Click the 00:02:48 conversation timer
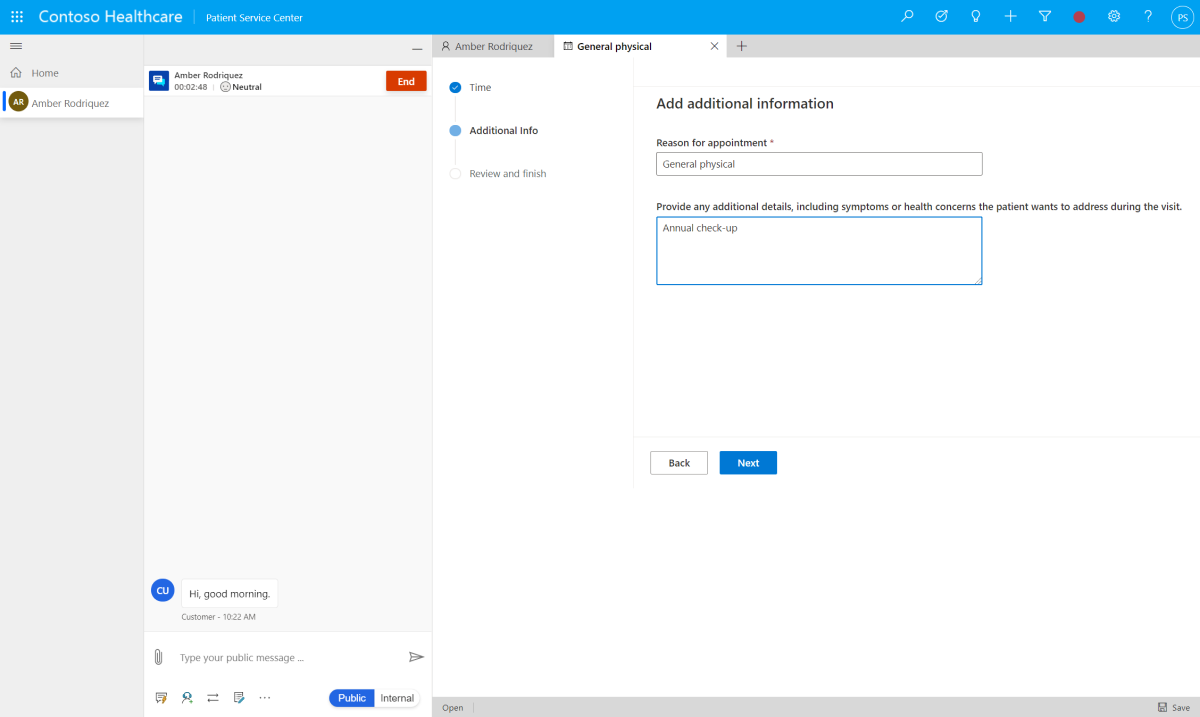This screenshot has height=717, width=1200. coord(191,87)
